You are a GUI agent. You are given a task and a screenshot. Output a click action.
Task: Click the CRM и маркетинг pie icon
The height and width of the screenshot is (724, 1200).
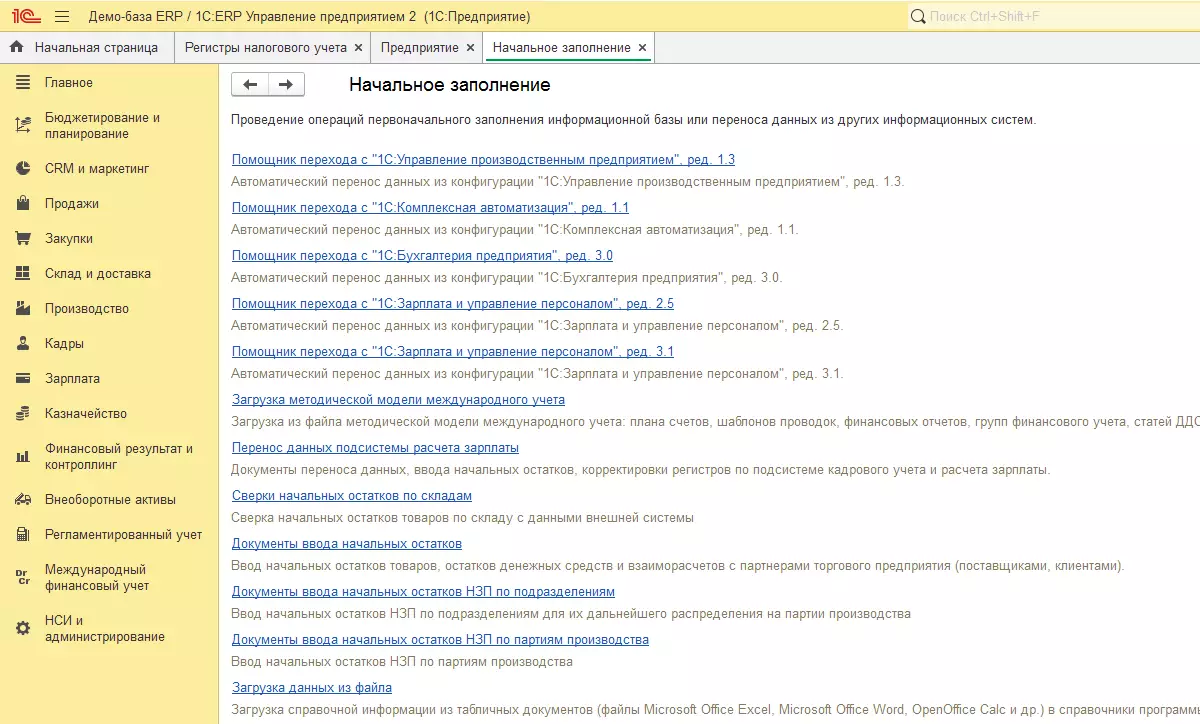tap(23, 169)
